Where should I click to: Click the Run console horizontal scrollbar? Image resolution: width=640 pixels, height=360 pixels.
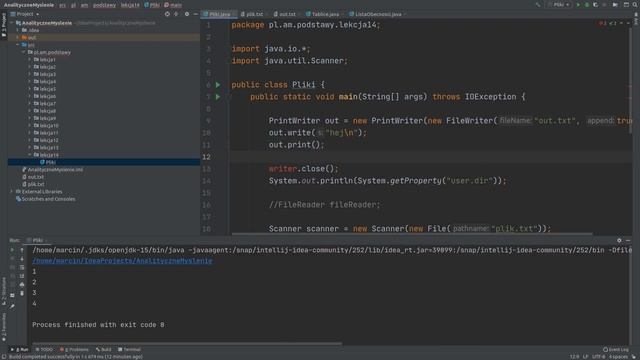coord(187,344)
